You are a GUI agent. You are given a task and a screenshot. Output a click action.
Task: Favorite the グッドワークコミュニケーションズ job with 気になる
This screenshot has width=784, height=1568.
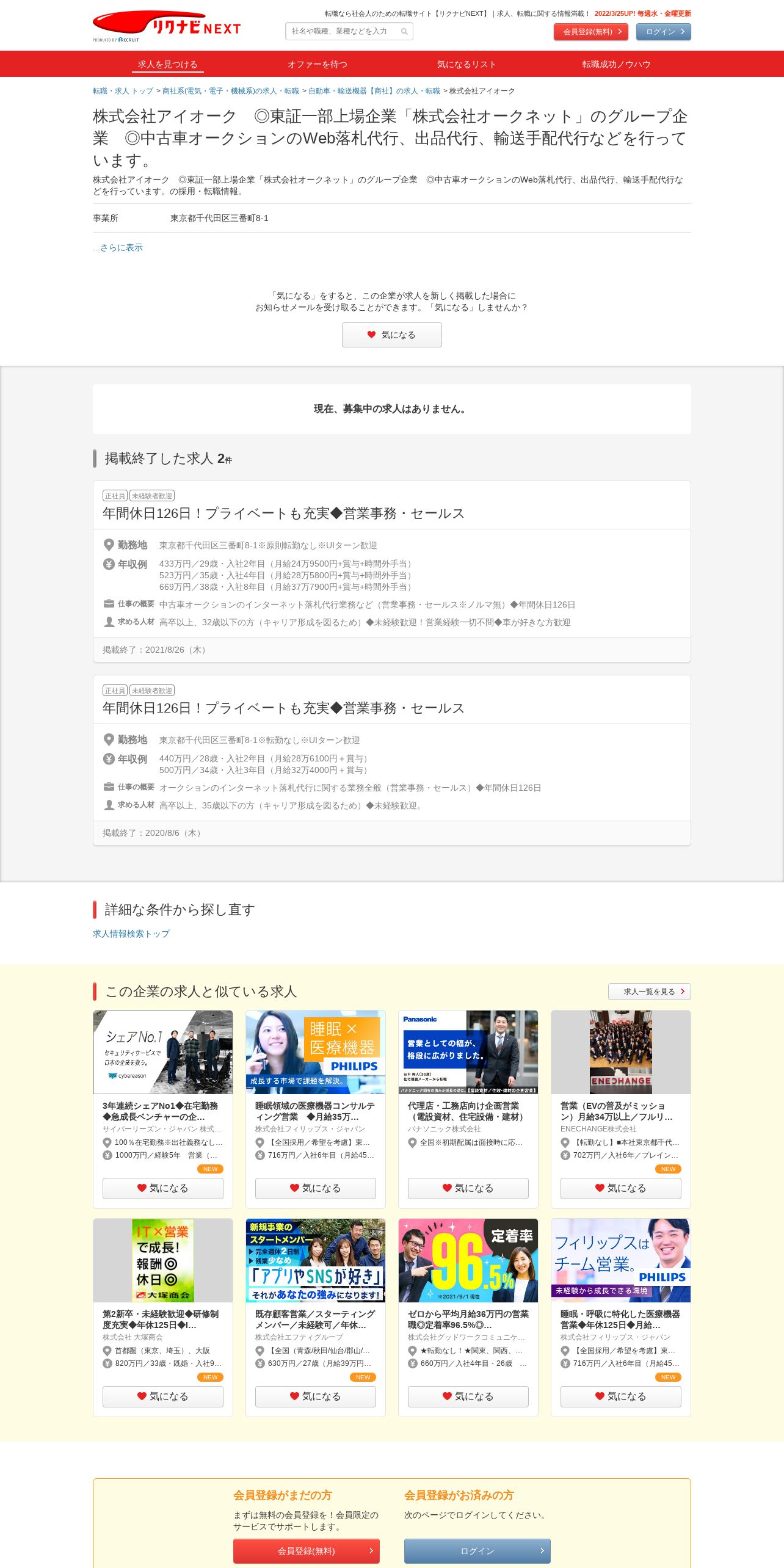[468, 1396]
